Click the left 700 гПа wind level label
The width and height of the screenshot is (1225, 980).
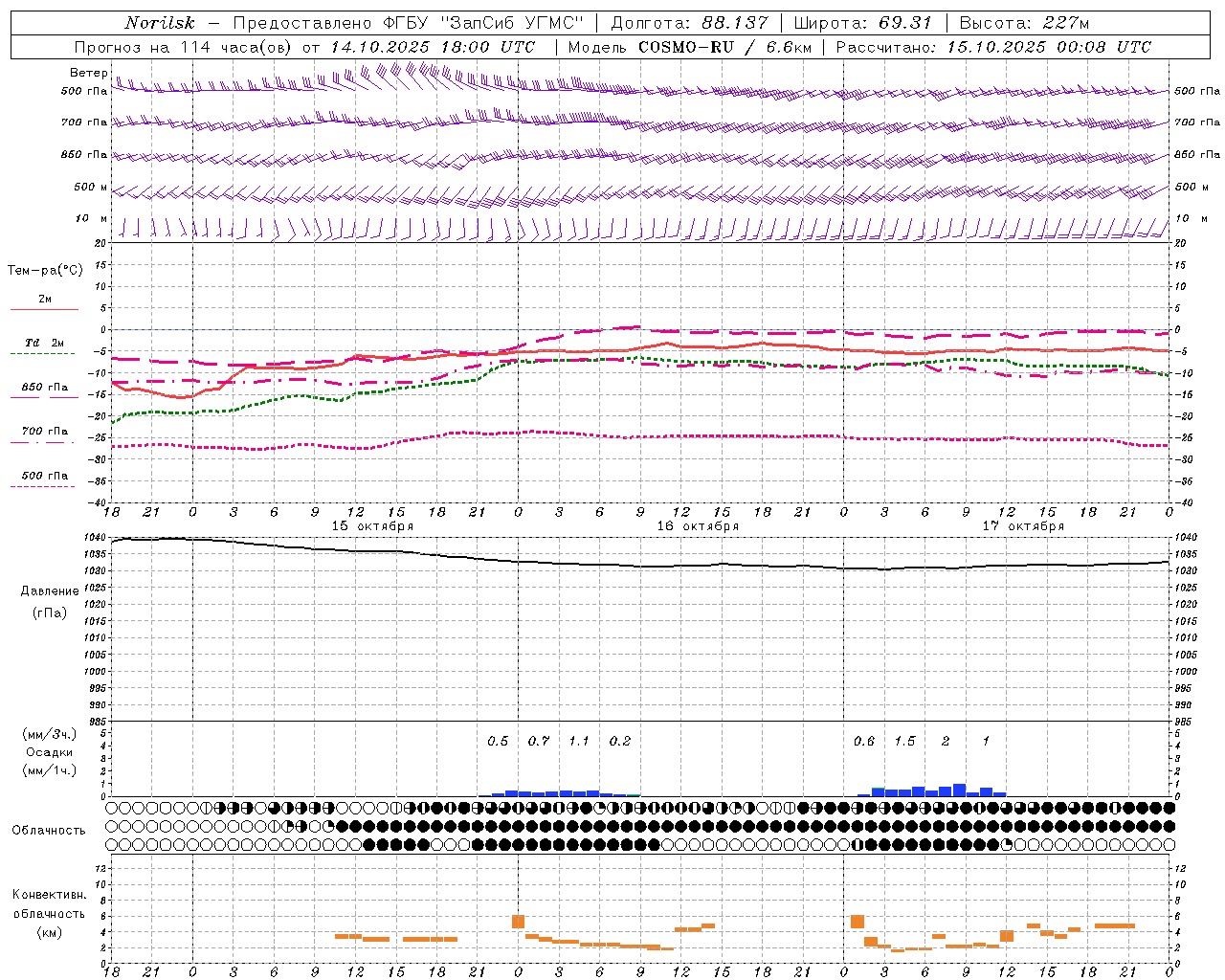tap(84, 122)
